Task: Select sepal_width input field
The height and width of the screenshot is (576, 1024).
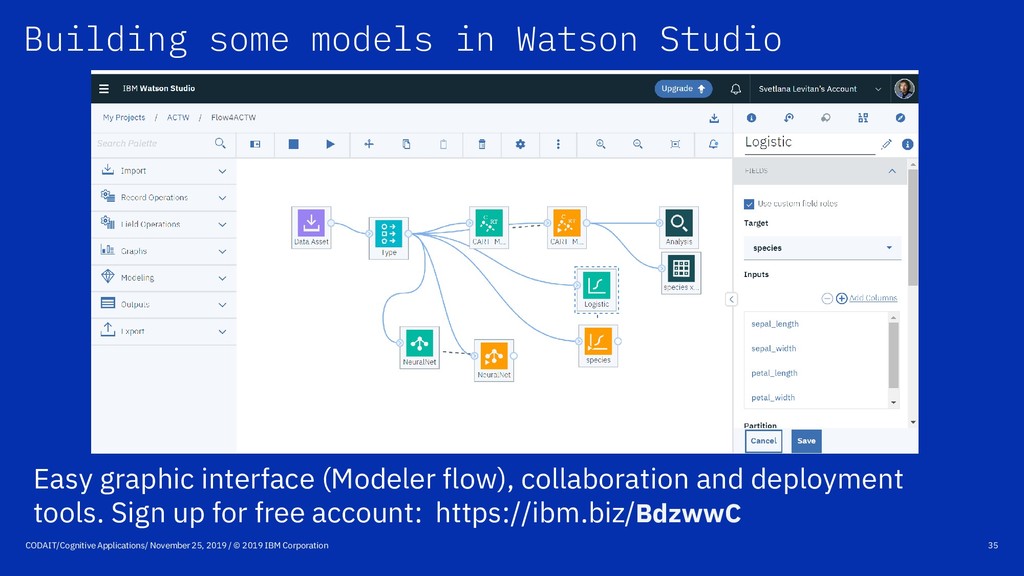Action: pyautogui.click(x=773, y=349)
